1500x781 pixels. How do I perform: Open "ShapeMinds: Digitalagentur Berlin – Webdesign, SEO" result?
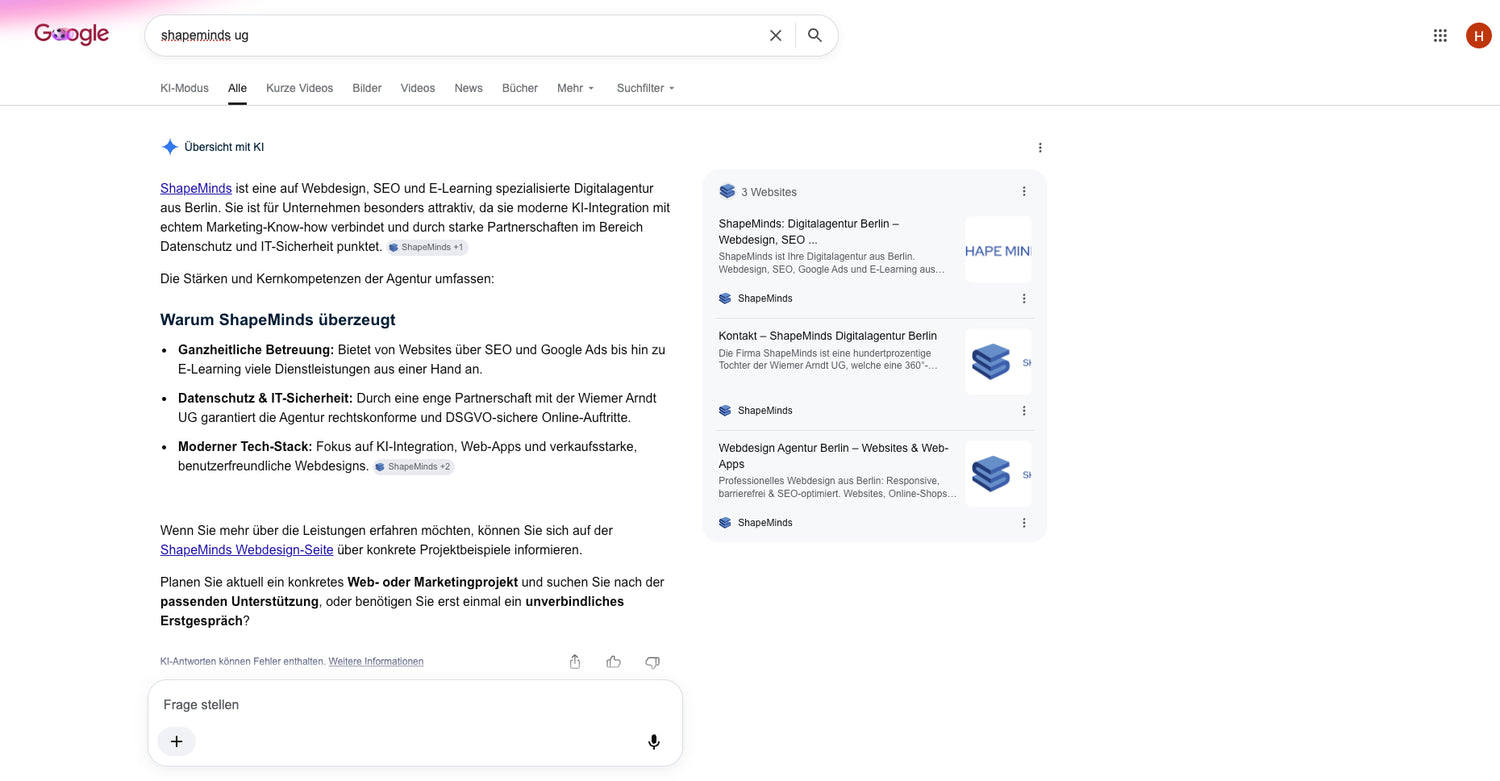tap(809, 232)
